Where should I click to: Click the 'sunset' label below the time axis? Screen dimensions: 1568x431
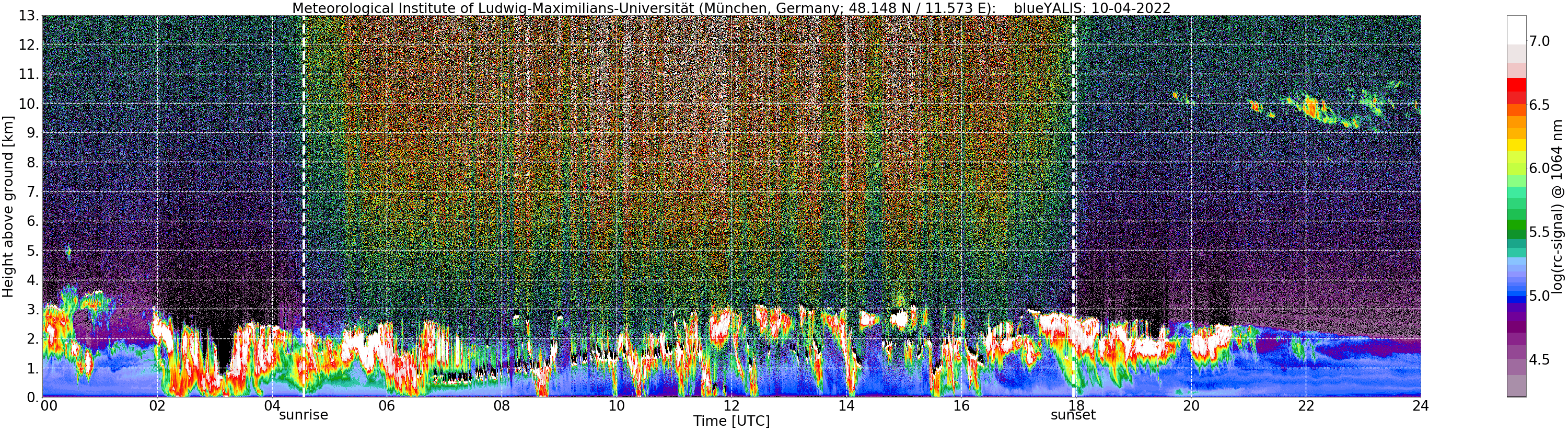click(1073, 415)
